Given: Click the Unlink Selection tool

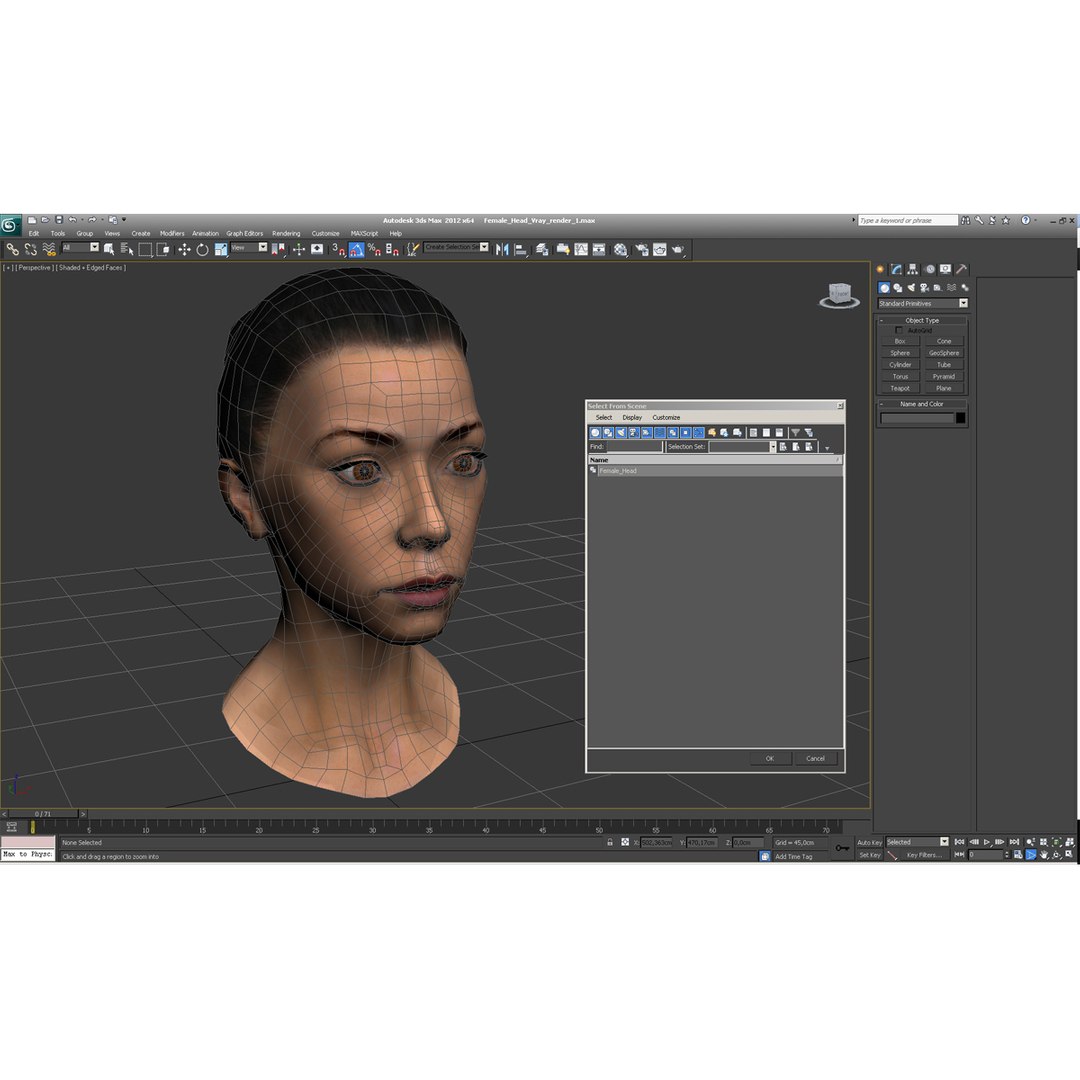Looking at the screenshot, I should pyautogui.click(x=30, y=249).
